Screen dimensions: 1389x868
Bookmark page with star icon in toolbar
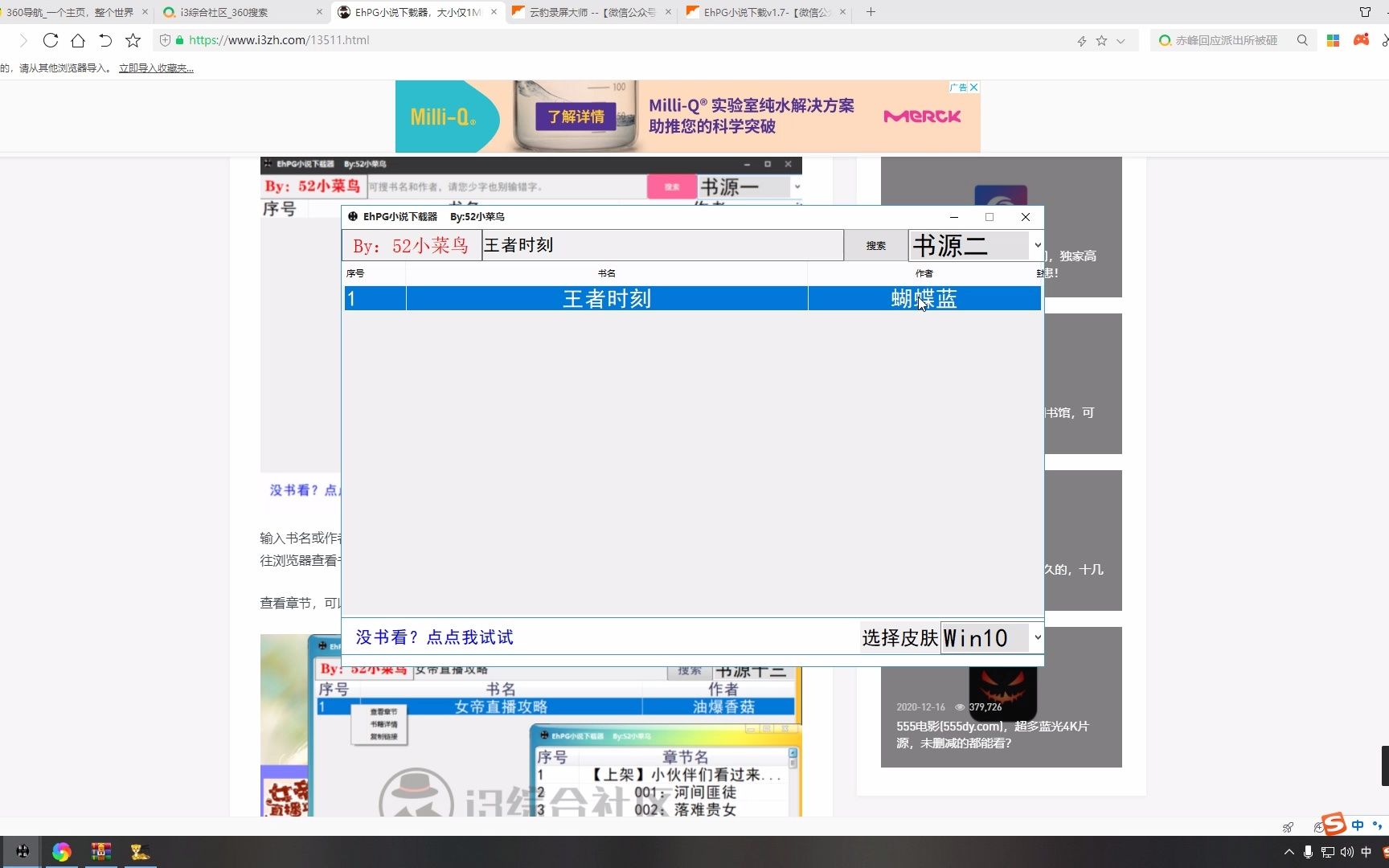coord(133,40)
